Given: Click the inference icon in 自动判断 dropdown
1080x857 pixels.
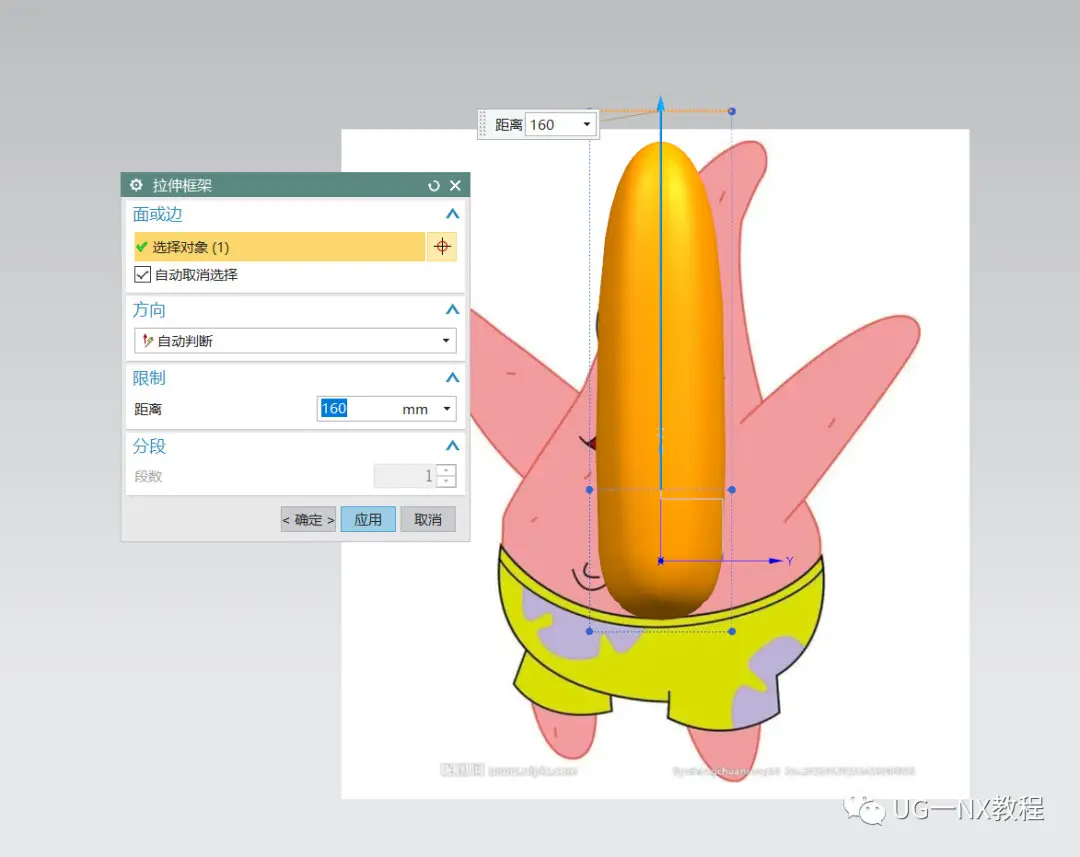Looking at the screenshot, I should point(147,340).
